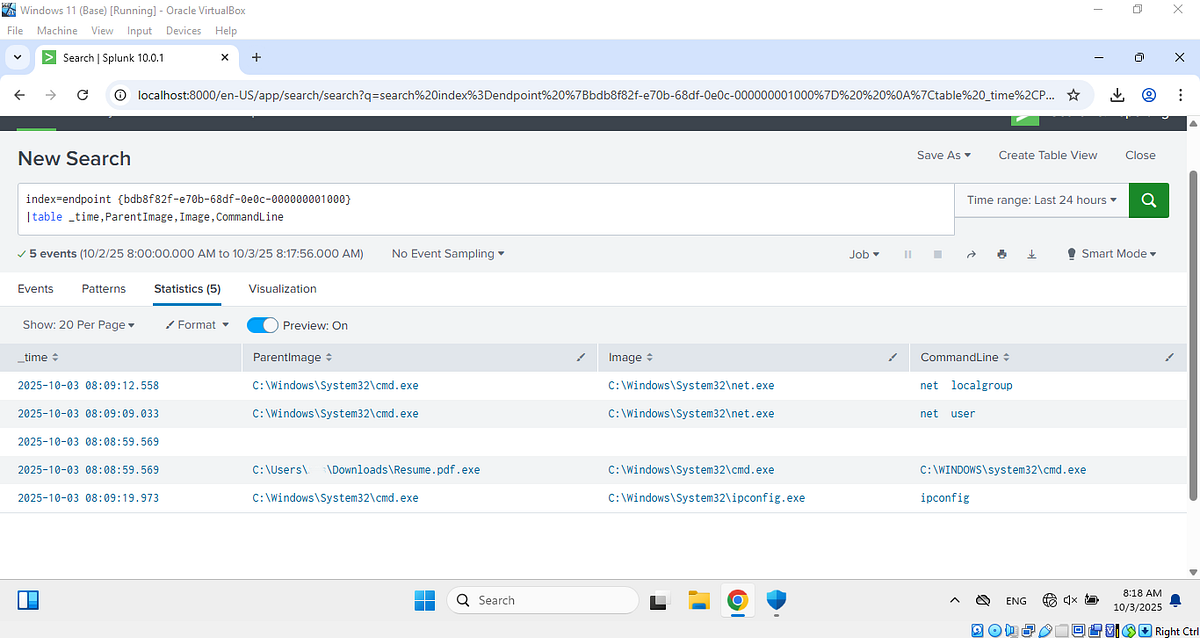
Task: Open Widgets panel on taskbar
Action: [28, 600]
